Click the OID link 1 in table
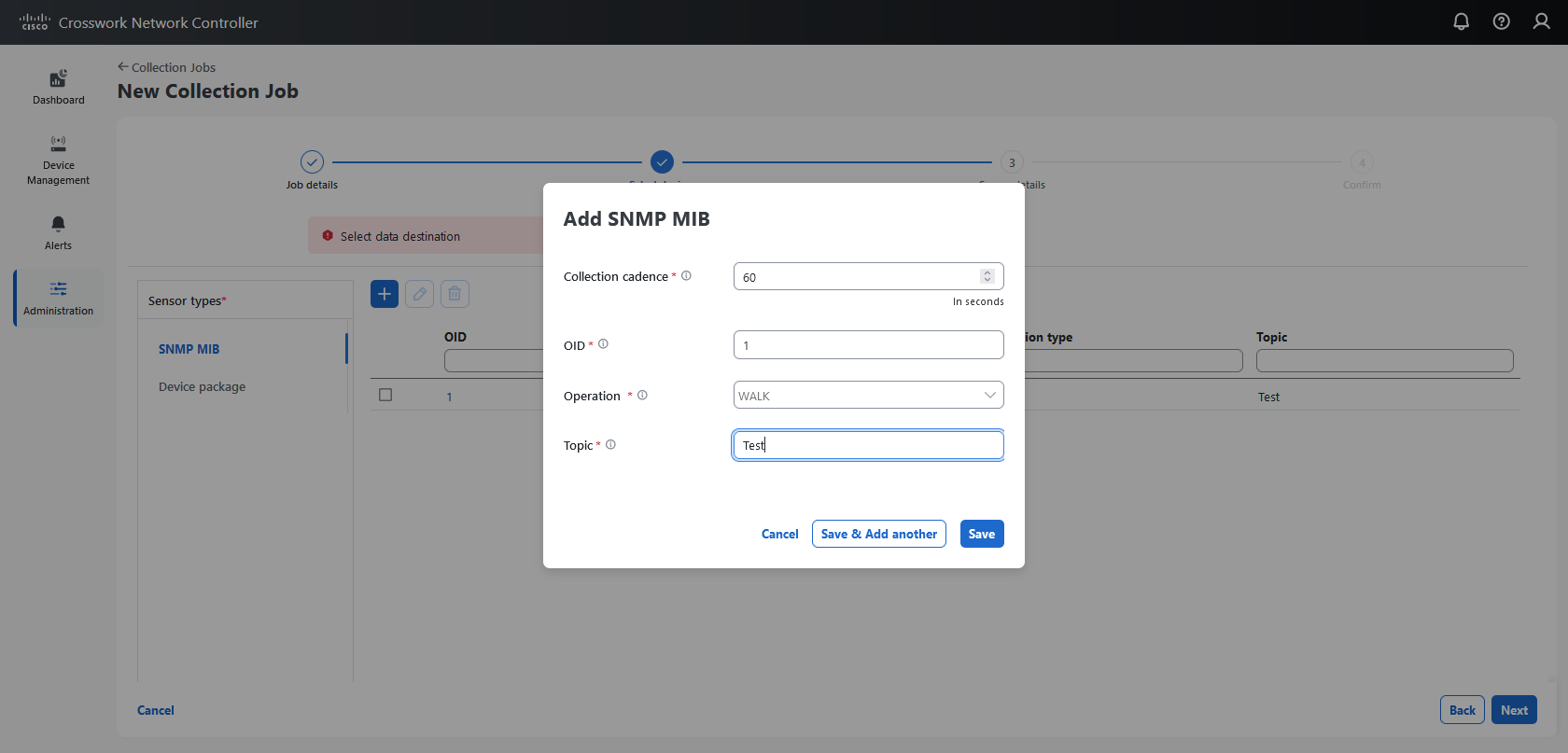This screenshot has height=753, width=1568. click(x=449, y=397)
